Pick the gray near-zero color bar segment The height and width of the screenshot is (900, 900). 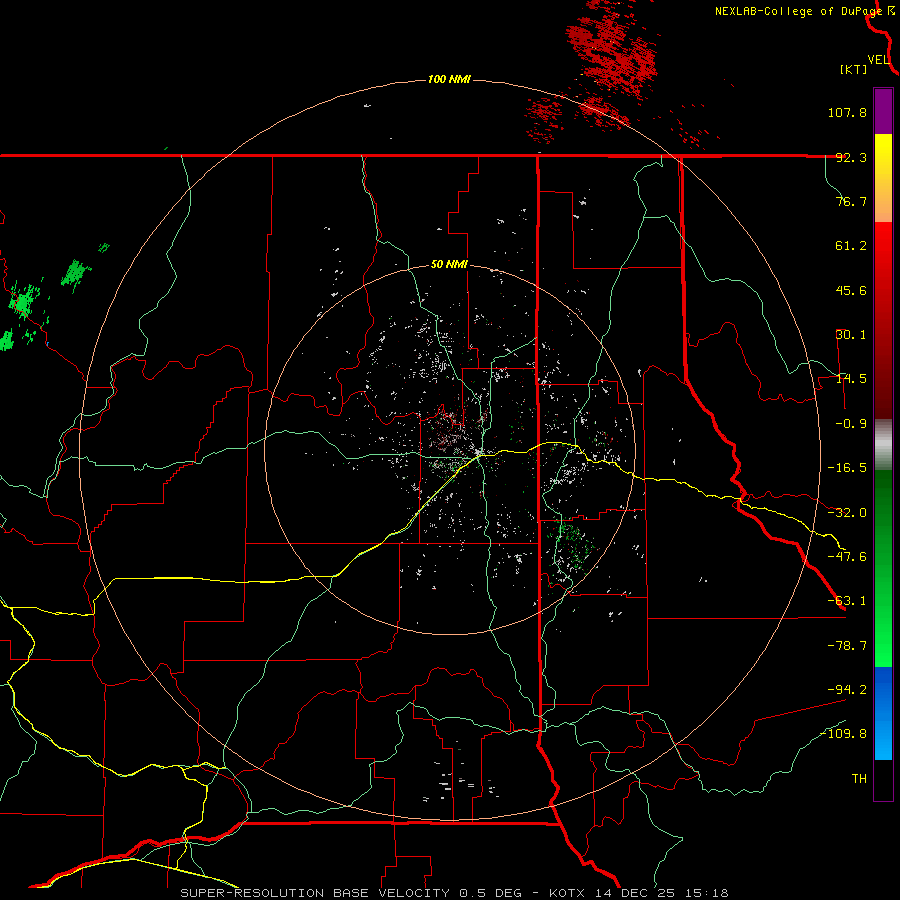(883, 444)
